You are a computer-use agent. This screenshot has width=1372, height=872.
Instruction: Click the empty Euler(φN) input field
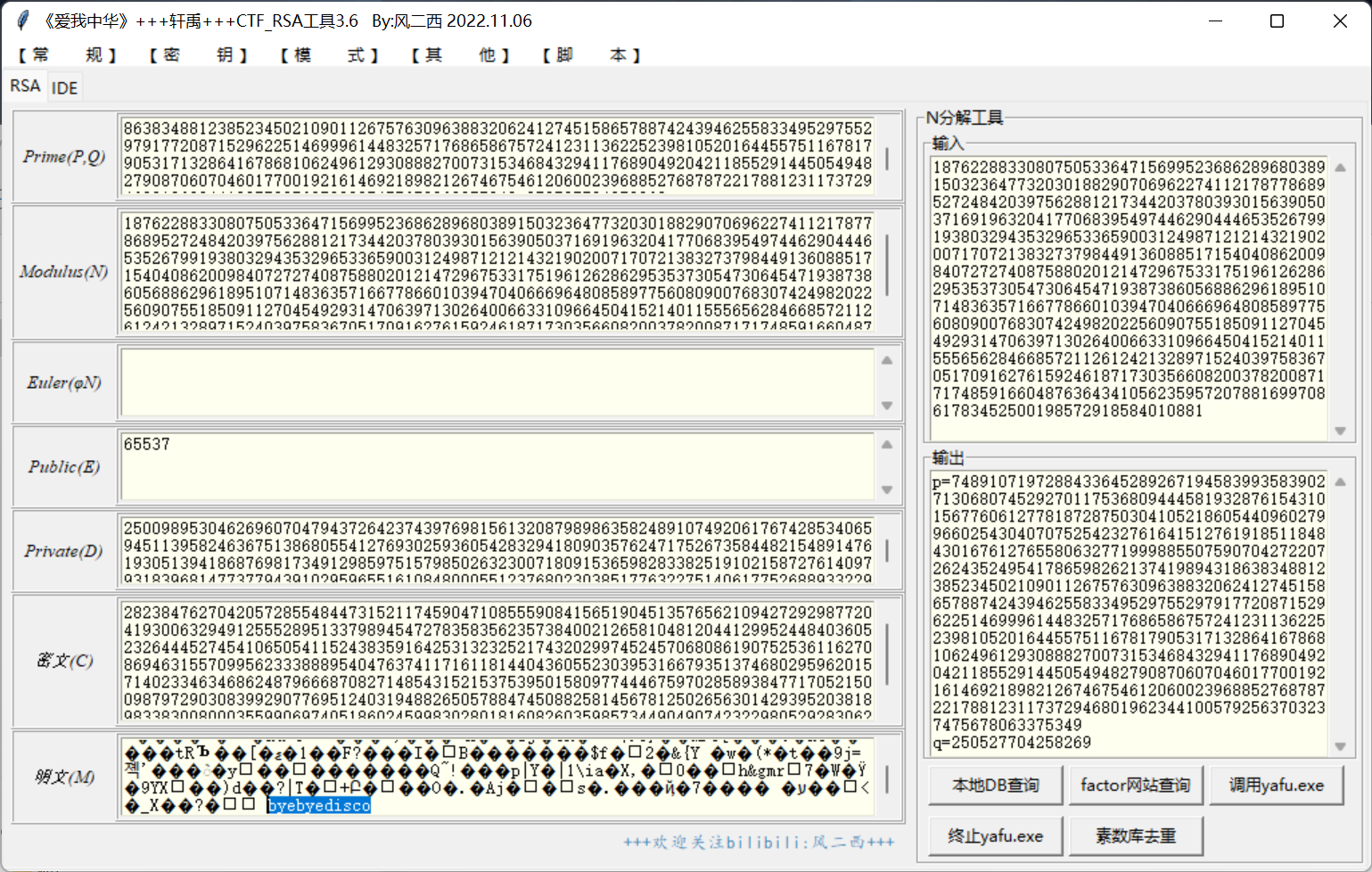click(497, 383)
